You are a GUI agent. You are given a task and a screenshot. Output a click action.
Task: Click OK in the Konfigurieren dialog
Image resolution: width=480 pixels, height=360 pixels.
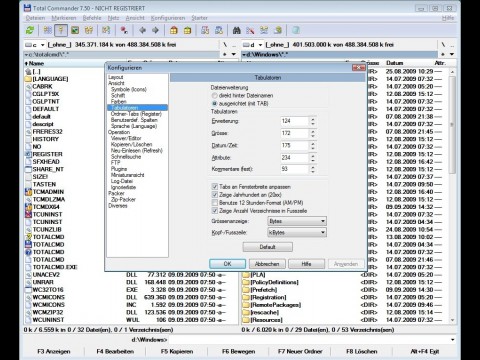pyautogui.click(x=228, y=264)
